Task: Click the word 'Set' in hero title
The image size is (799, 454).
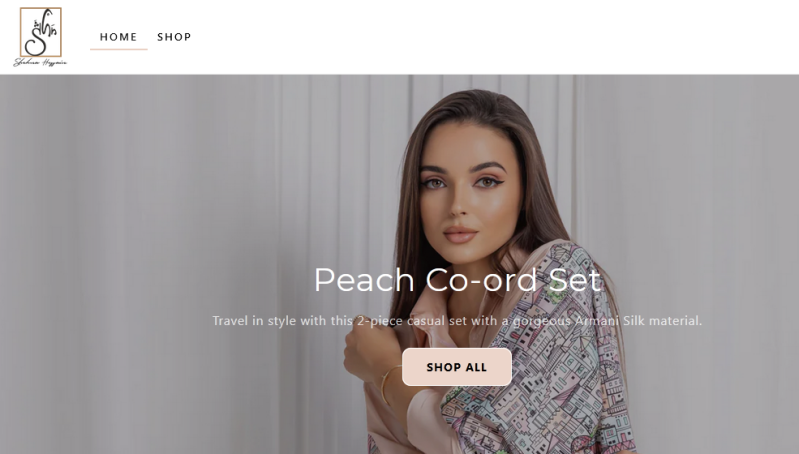Action: pyautogui.click(x=575, y=280)
